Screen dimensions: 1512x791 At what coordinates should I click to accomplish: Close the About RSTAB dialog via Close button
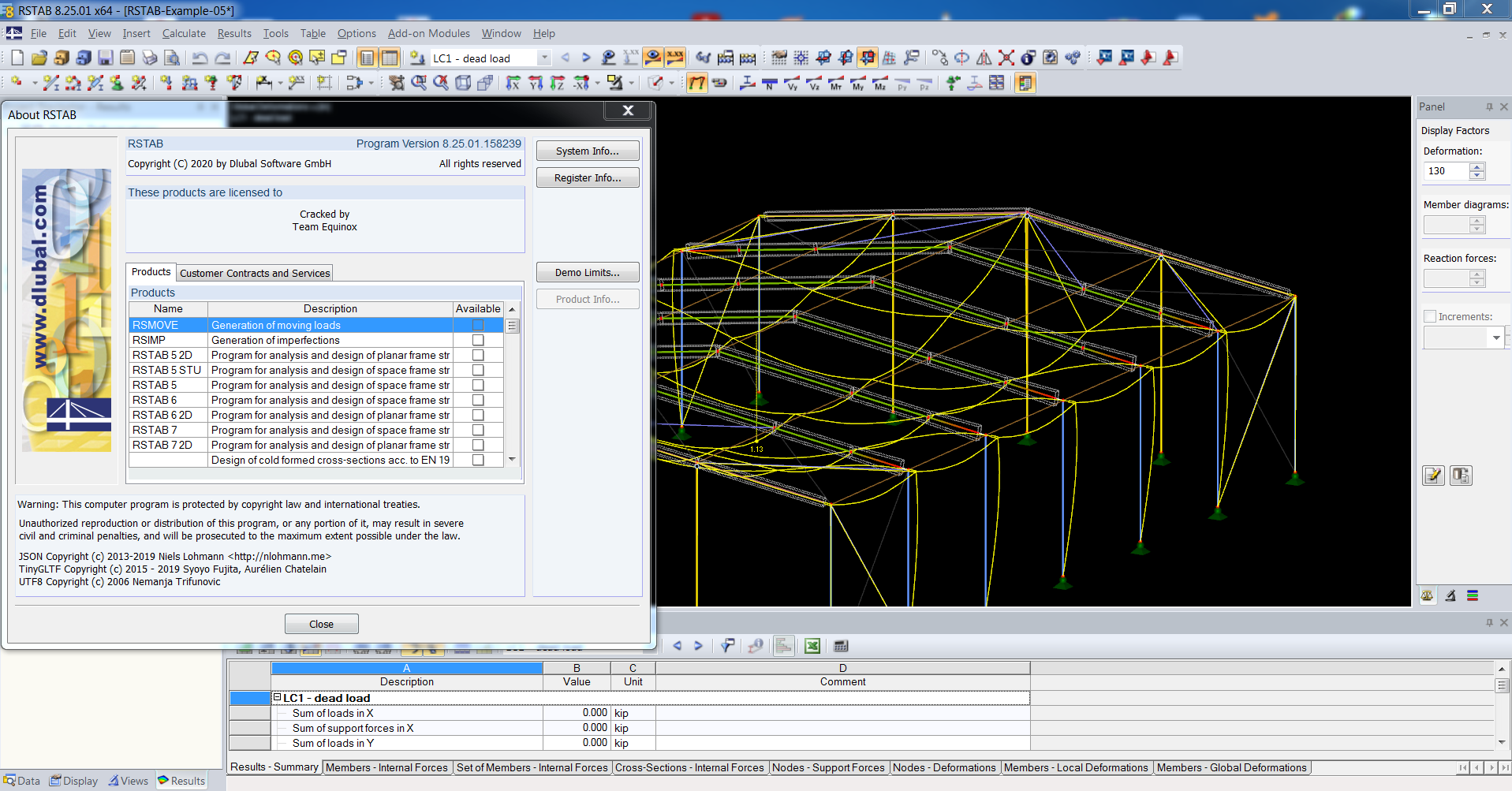pos(321,624)
